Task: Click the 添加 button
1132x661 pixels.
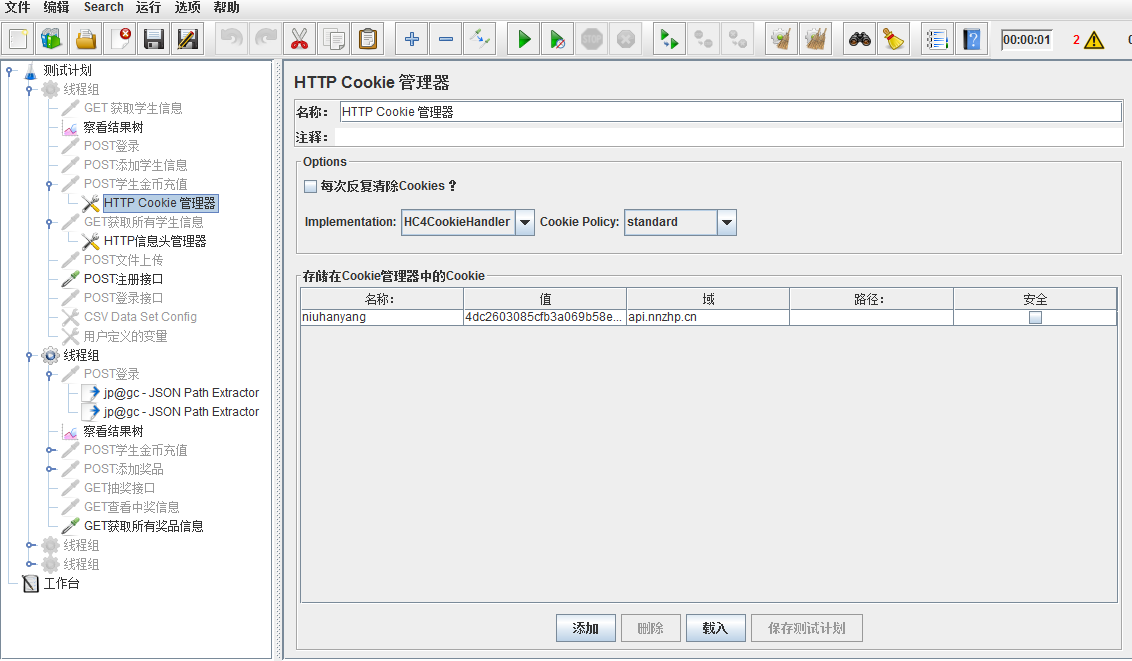Action: [585, 628]
